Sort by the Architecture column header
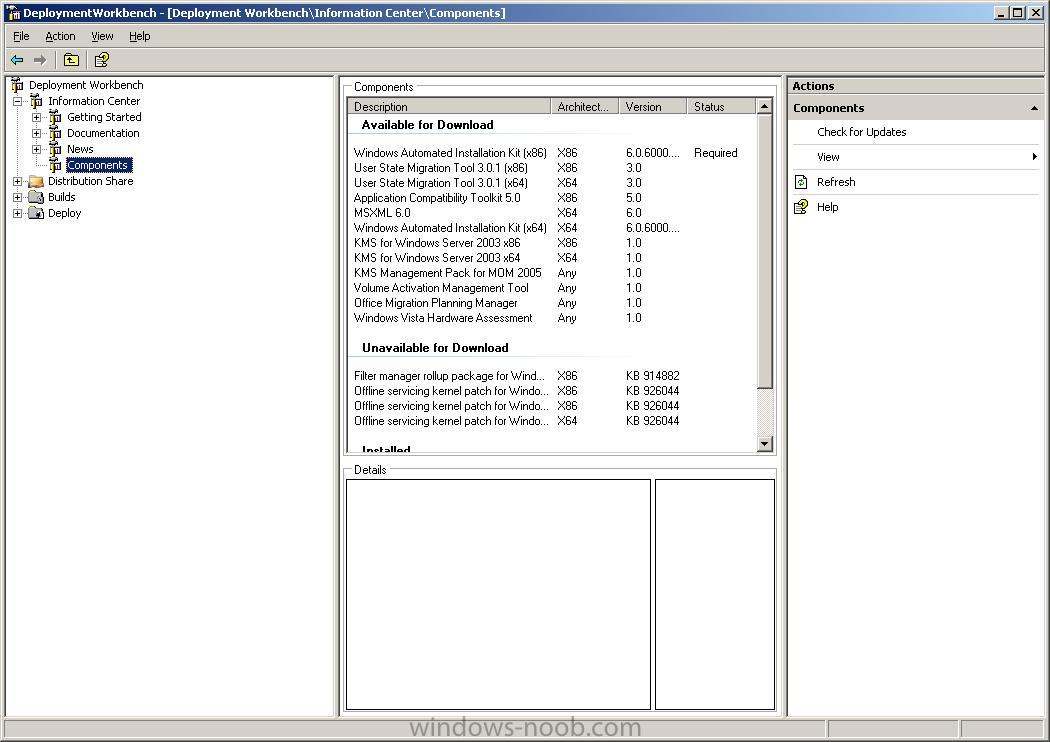This screenshot has width=1050, height=742. click(585, 106)
